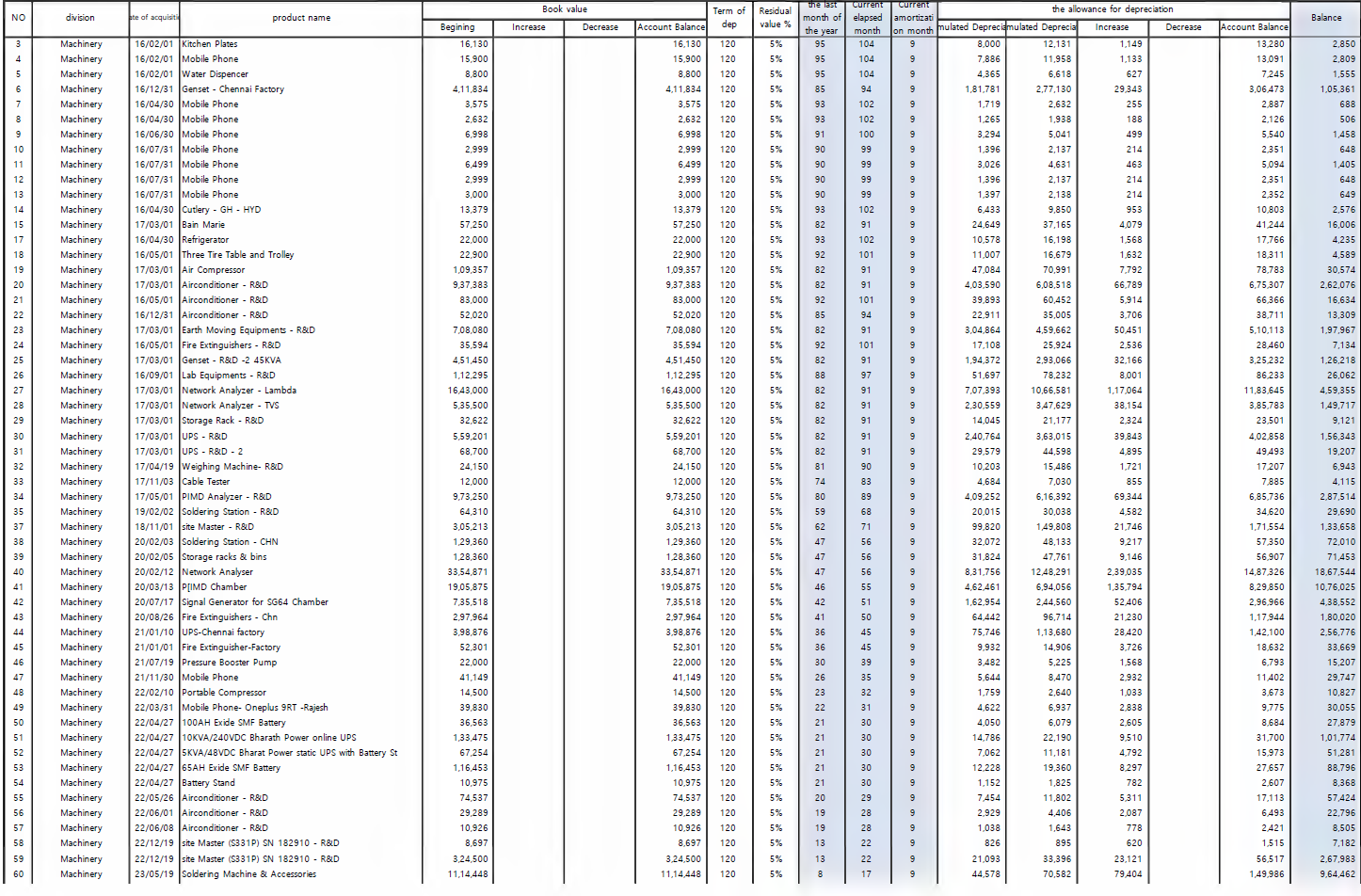This screenshot has height=896, width=1361.
Task: Click the 'division' column header
Action: [x=80, y=18]
